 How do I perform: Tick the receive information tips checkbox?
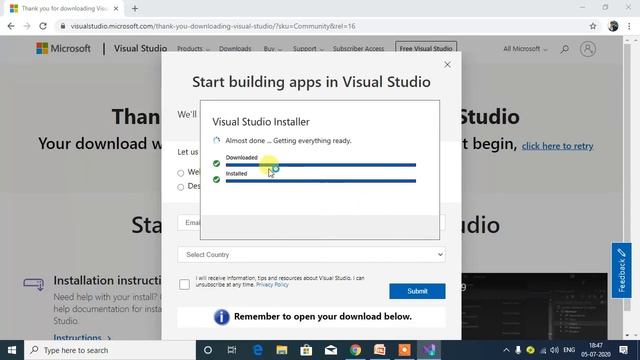click(184, 284)
